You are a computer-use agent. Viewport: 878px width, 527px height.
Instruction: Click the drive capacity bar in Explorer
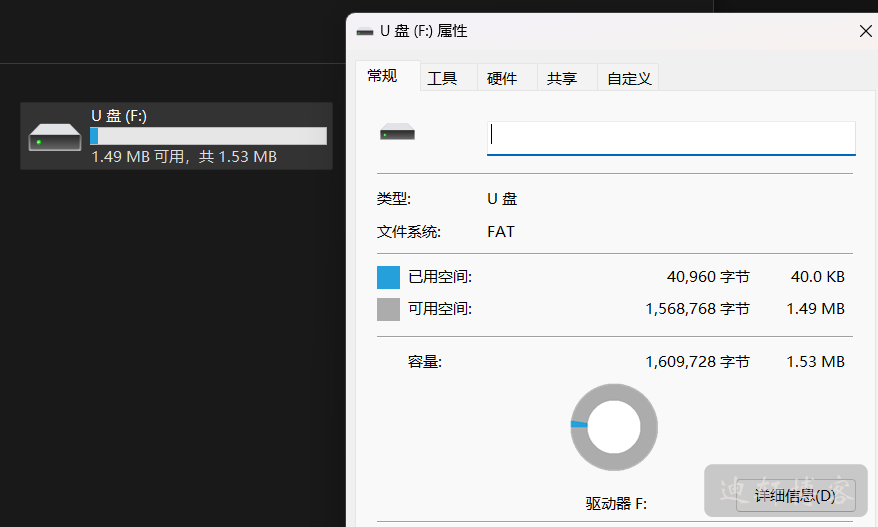coord(208,136)
